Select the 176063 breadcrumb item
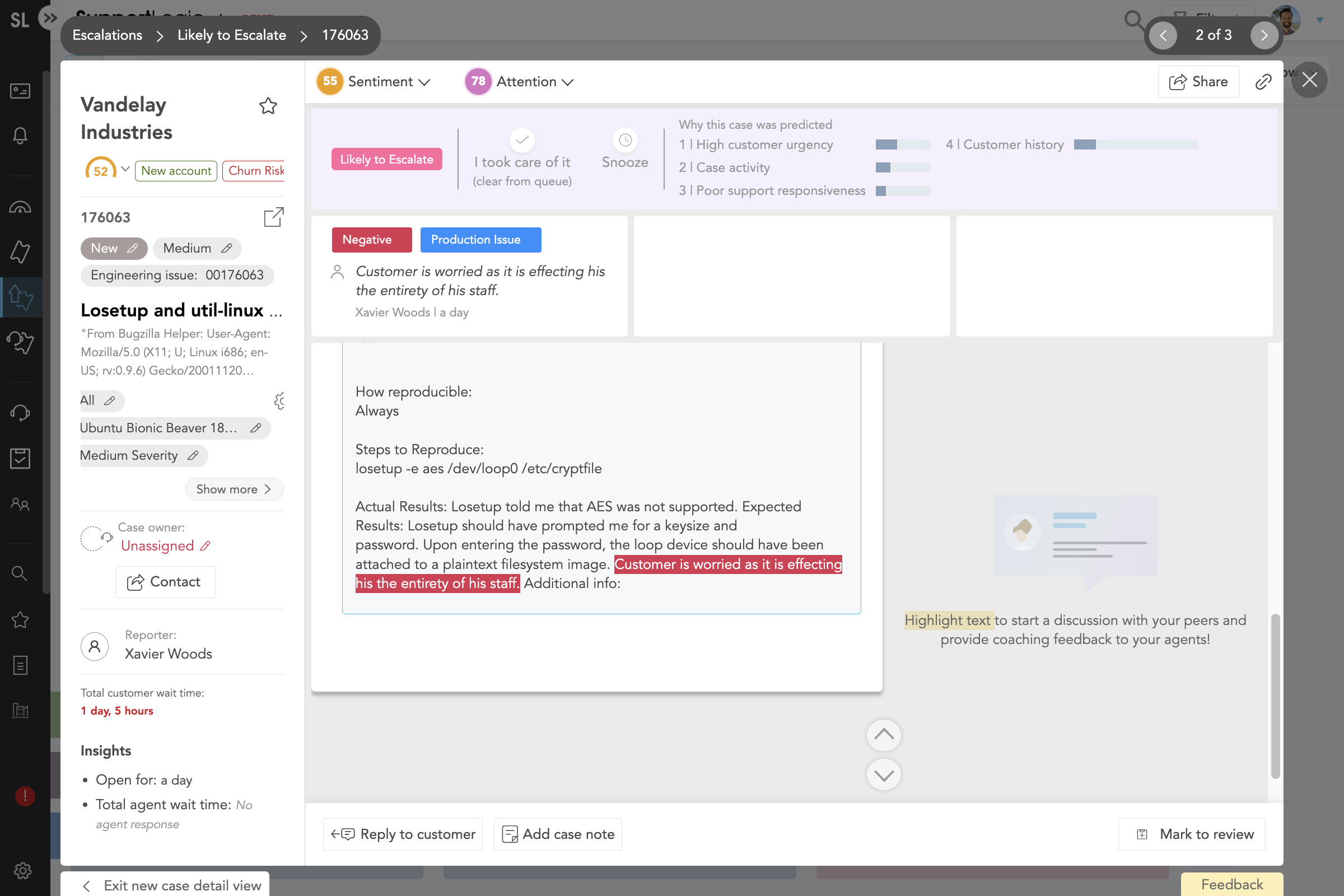The height and width of the screenshot is (896, 1344). click(x=345, y=35)
